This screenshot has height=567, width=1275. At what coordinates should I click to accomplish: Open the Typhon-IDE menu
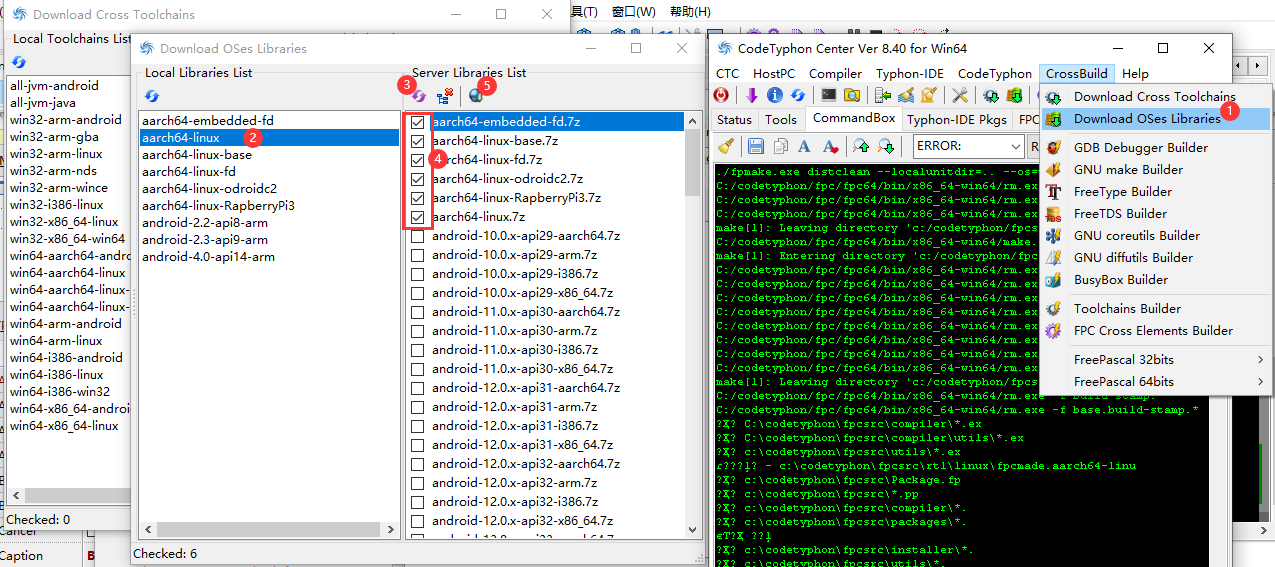[909, 73]
